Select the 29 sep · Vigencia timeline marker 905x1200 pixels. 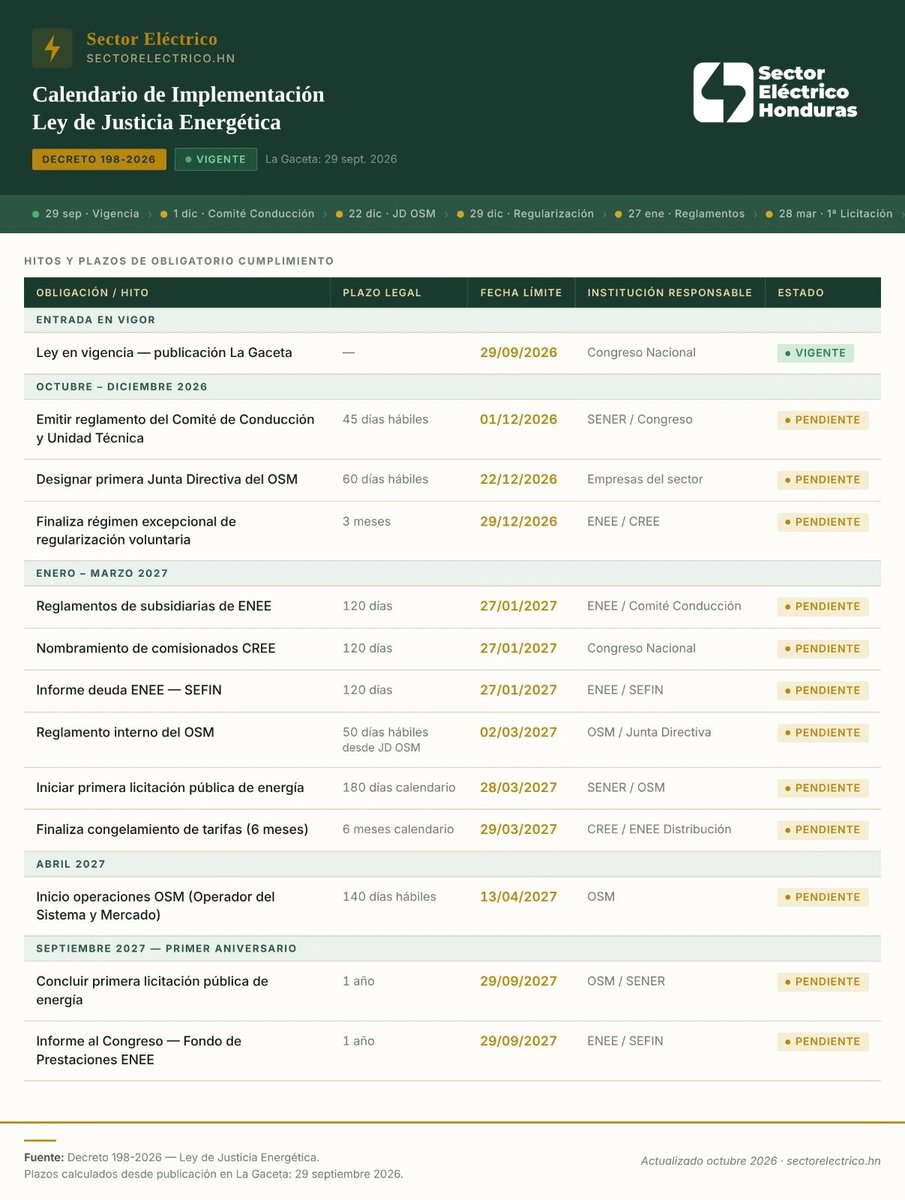(x=86, y=214)
